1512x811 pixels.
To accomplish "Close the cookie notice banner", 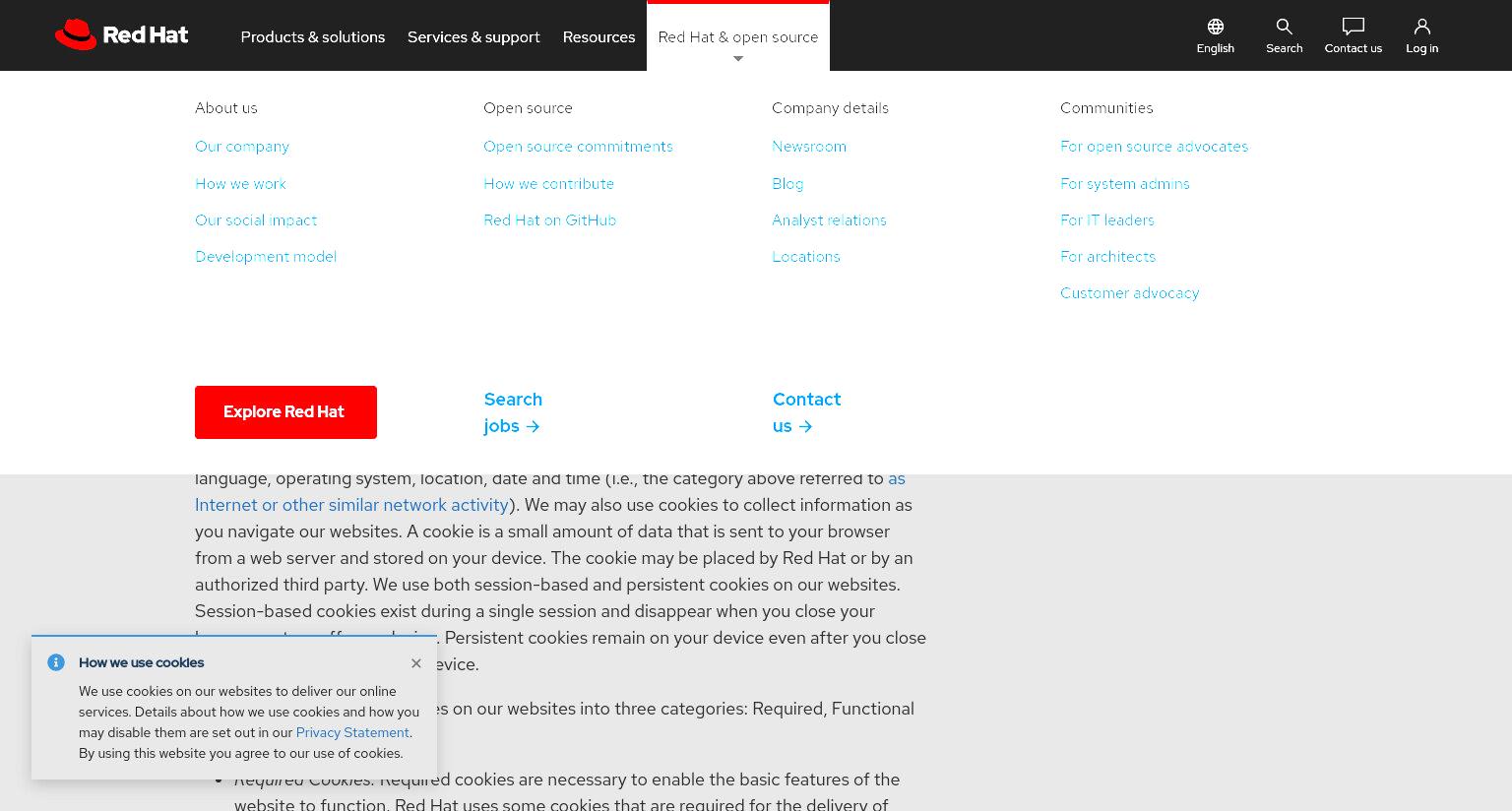I will coord(416,663).
